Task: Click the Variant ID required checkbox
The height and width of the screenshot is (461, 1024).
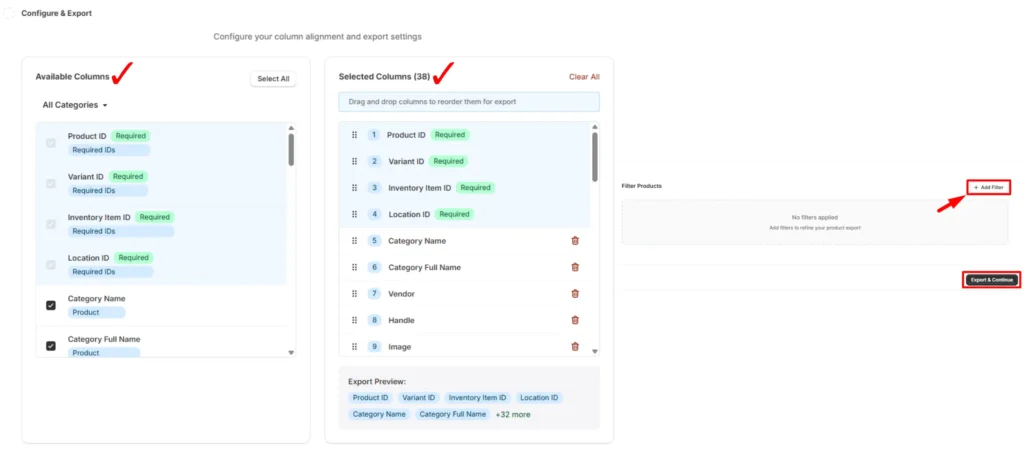Action: pos(50,183)
